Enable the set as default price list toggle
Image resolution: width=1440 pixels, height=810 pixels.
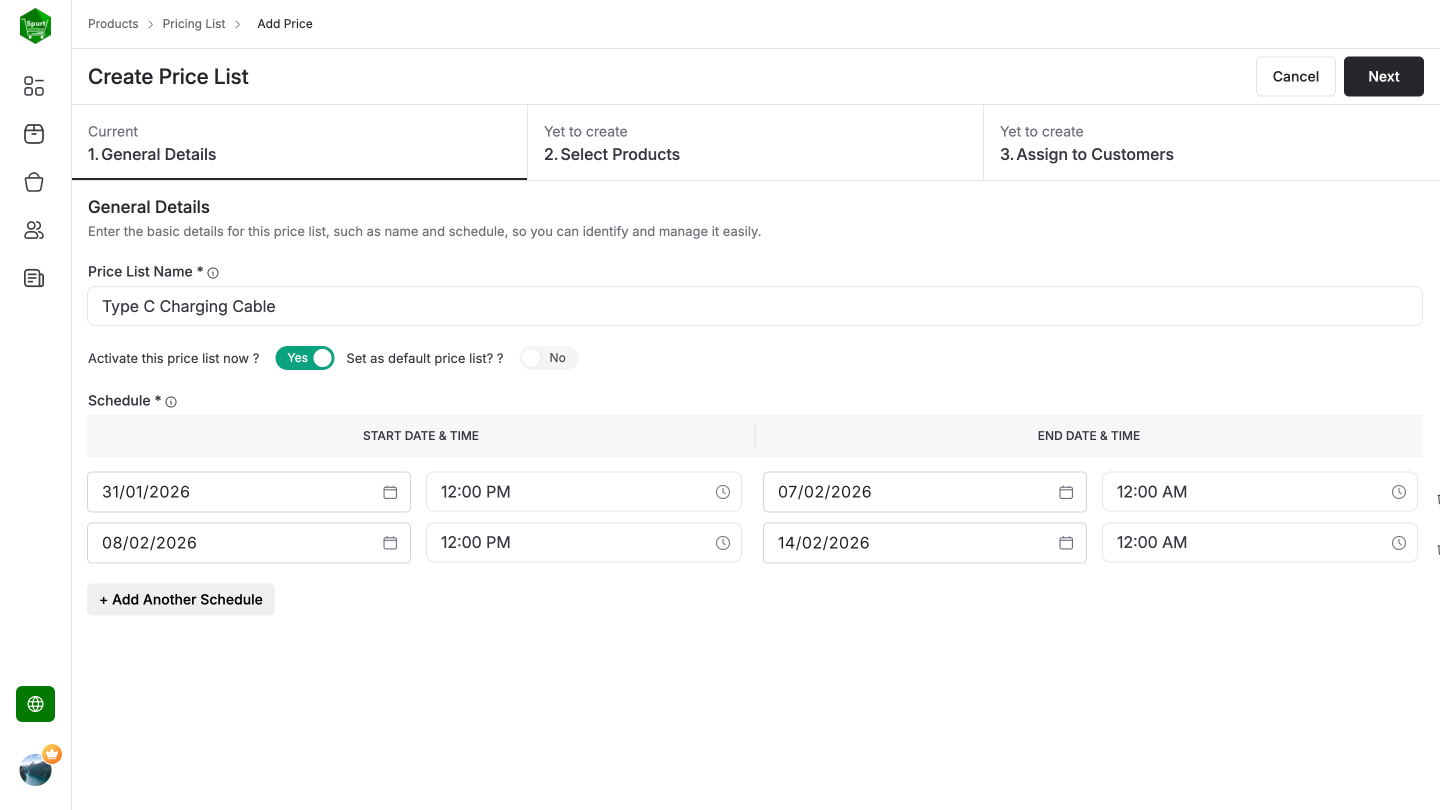(x=548, y=357)
